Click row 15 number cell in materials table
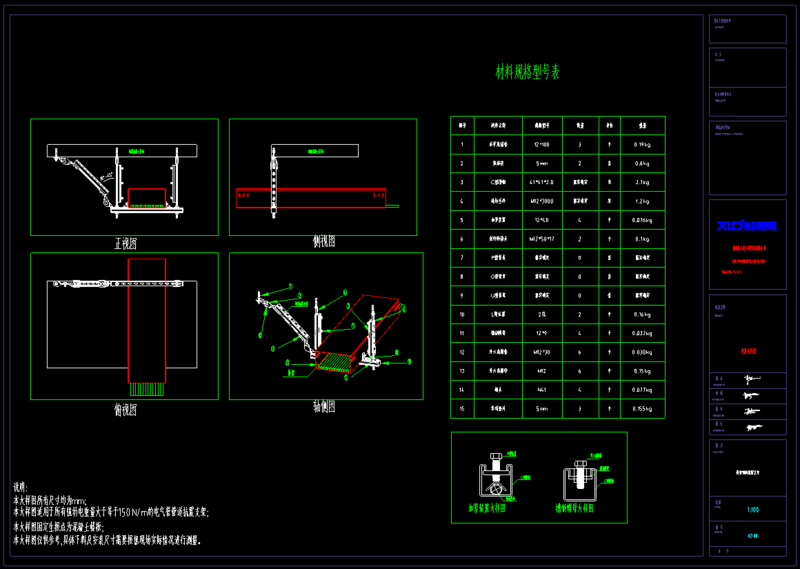The image size is (800, 569). 462,408
